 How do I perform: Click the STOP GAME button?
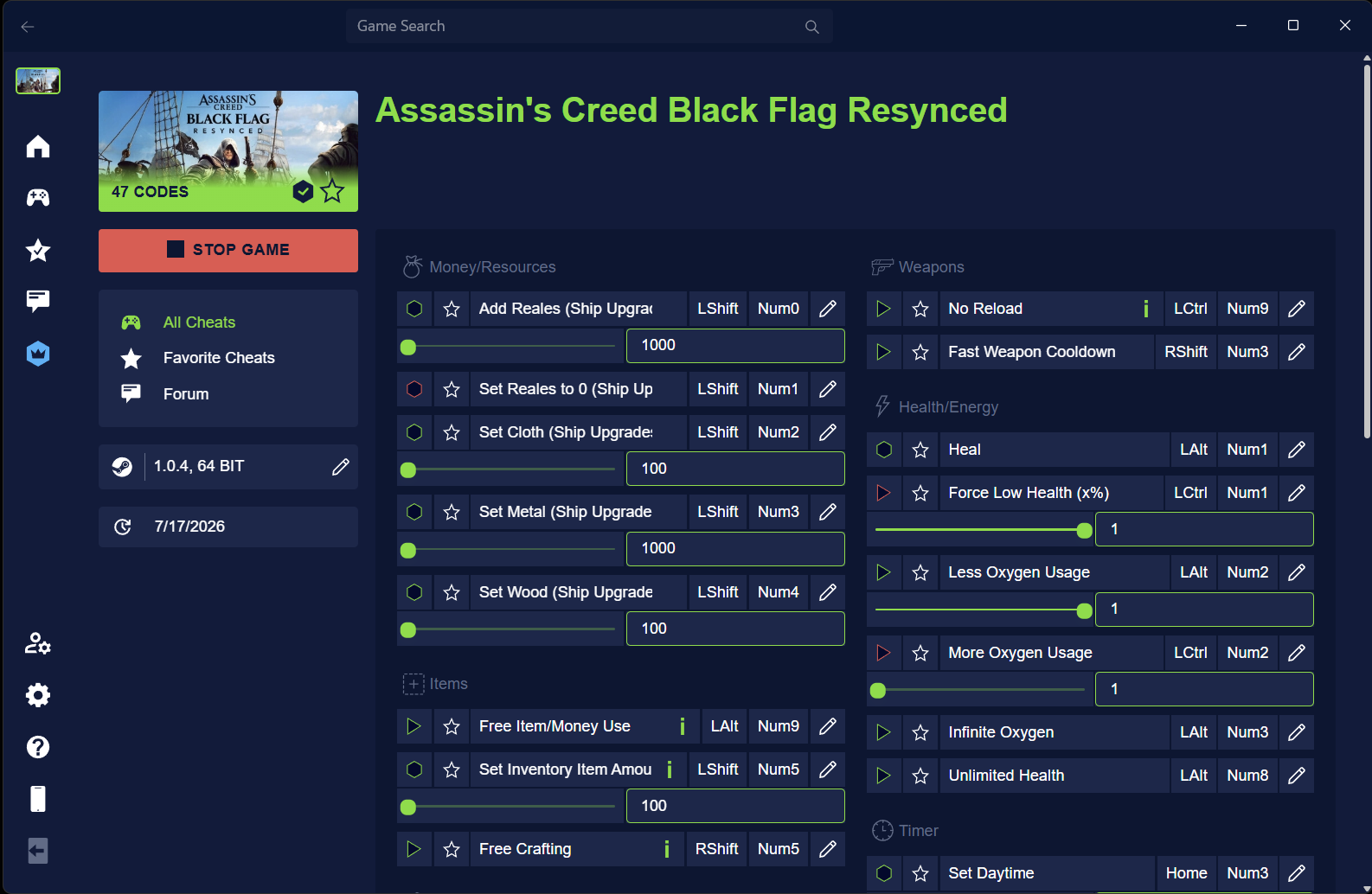[228, 251]
